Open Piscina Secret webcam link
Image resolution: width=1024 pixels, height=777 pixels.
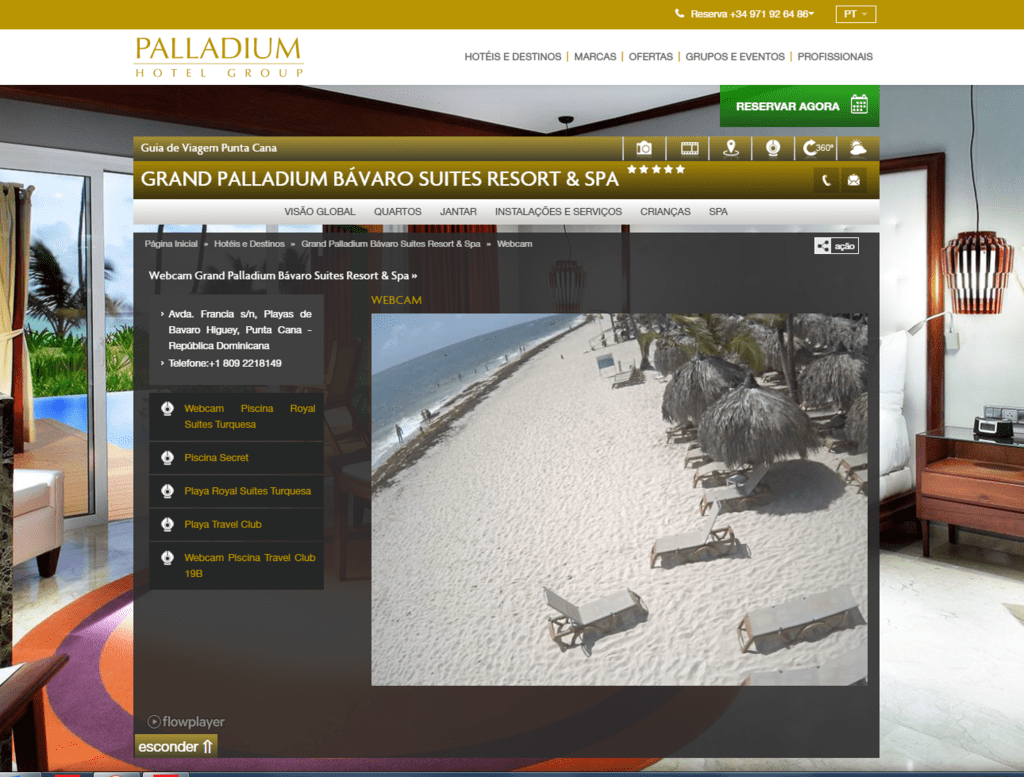click(216, 458)
